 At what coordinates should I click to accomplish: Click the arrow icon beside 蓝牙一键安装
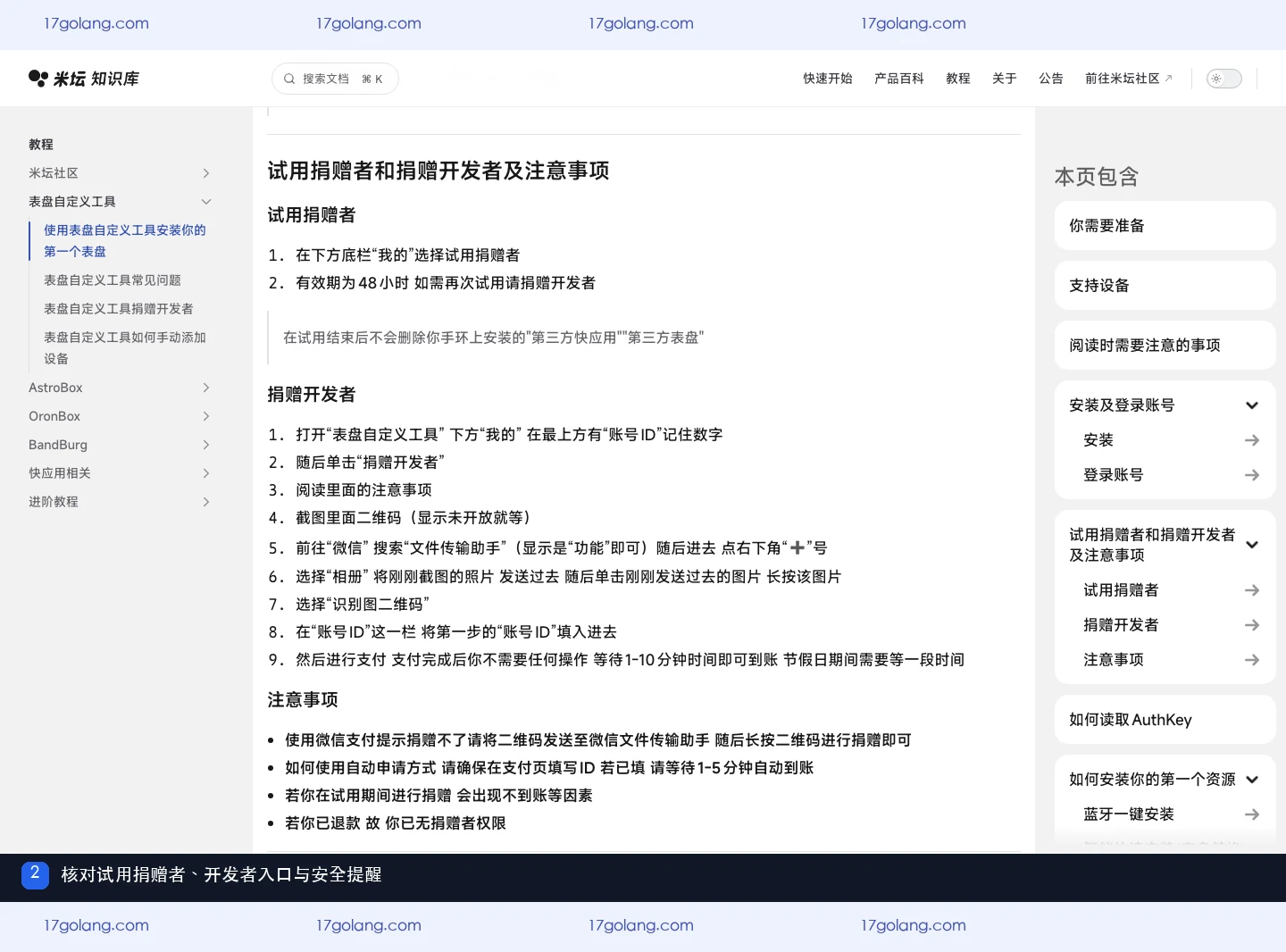click(x=1252, y=814)
